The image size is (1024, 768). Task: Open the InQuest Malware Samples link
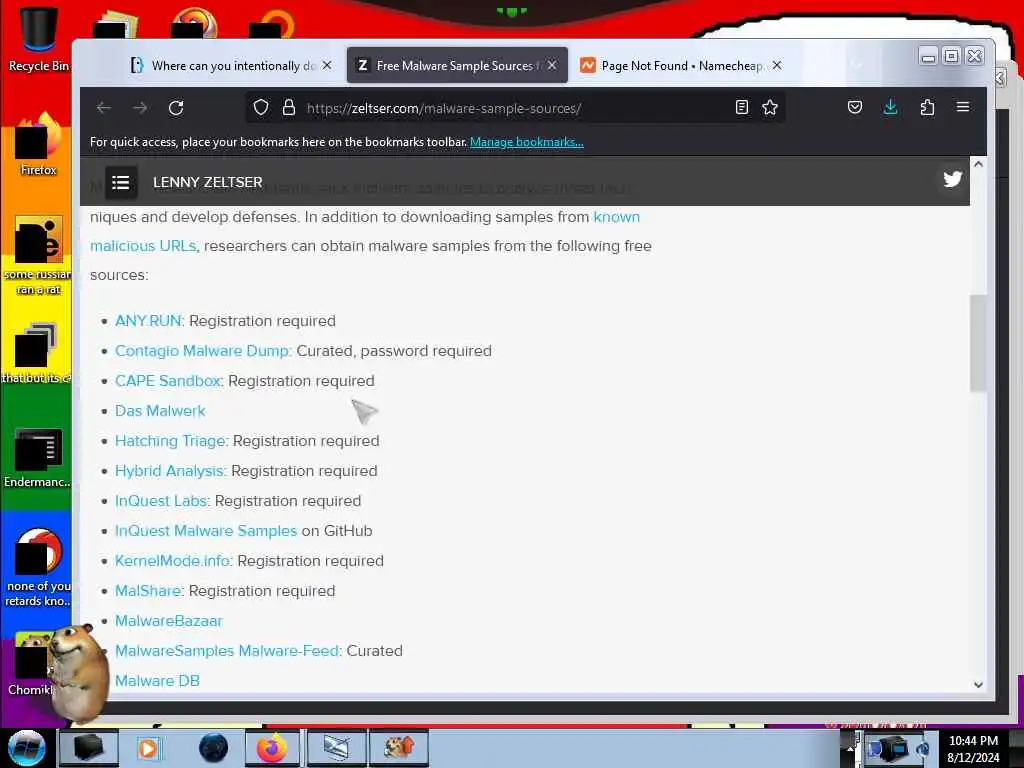click(x=206, y=531)
